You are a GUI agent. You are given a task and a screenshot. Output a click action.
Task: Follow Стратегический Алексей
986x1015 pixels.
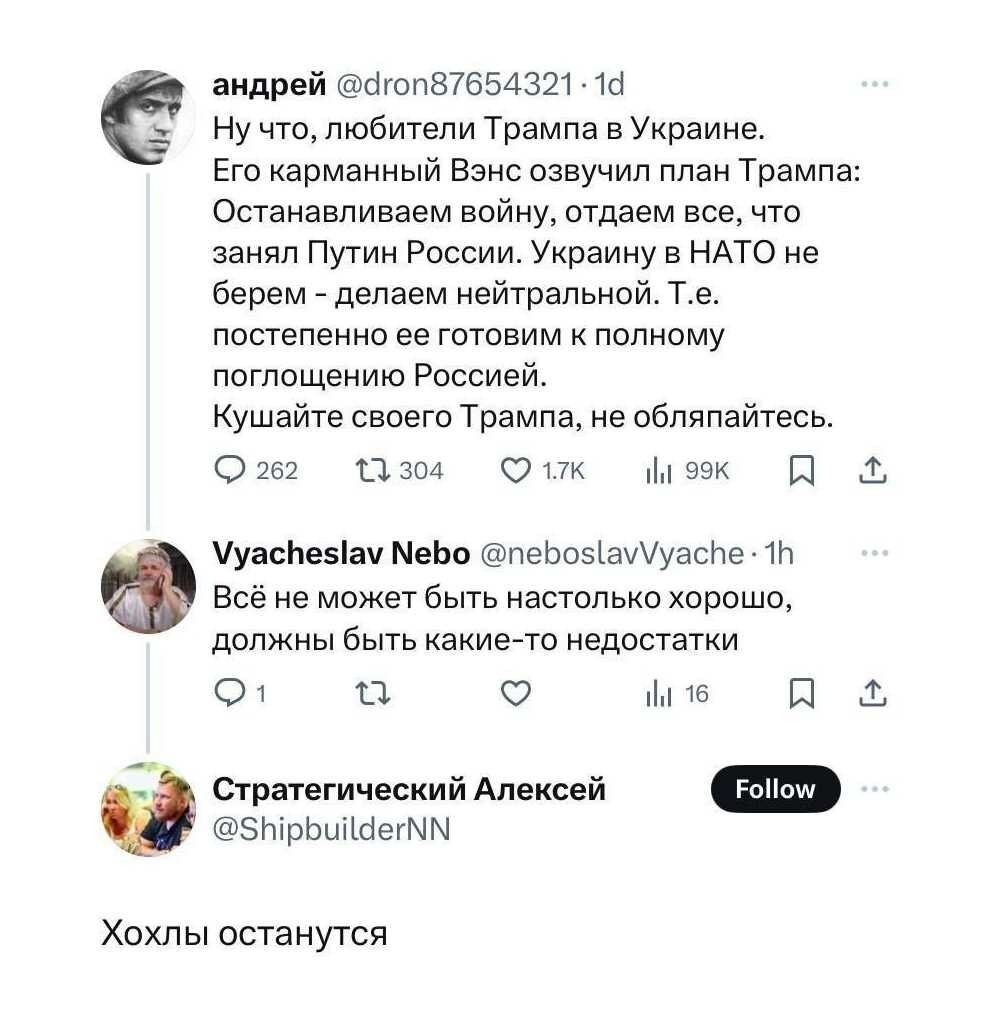775,789
